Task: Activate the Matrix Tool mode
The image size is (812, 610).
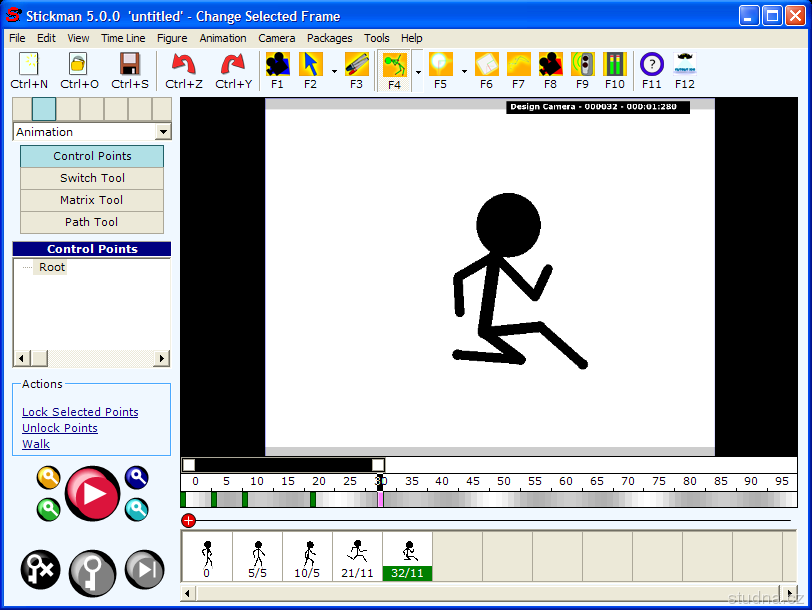Action: point(92,200)
